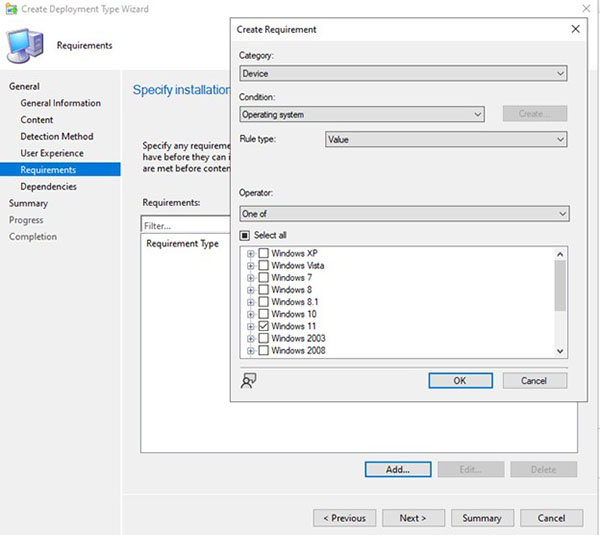Uncheck the Windows 11 checkbox
The image size is (600, 535).
[264, 326]
